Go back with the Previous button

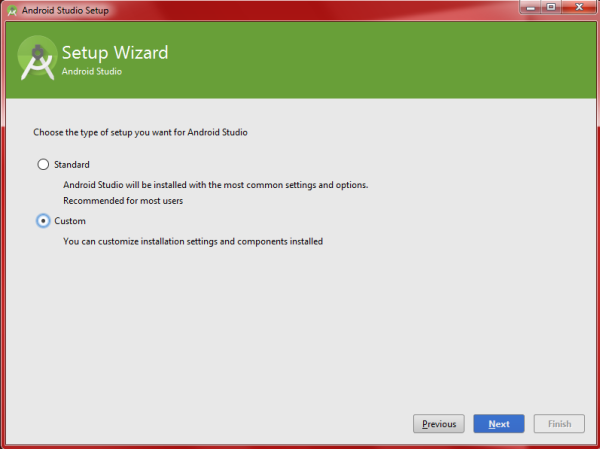439,424
